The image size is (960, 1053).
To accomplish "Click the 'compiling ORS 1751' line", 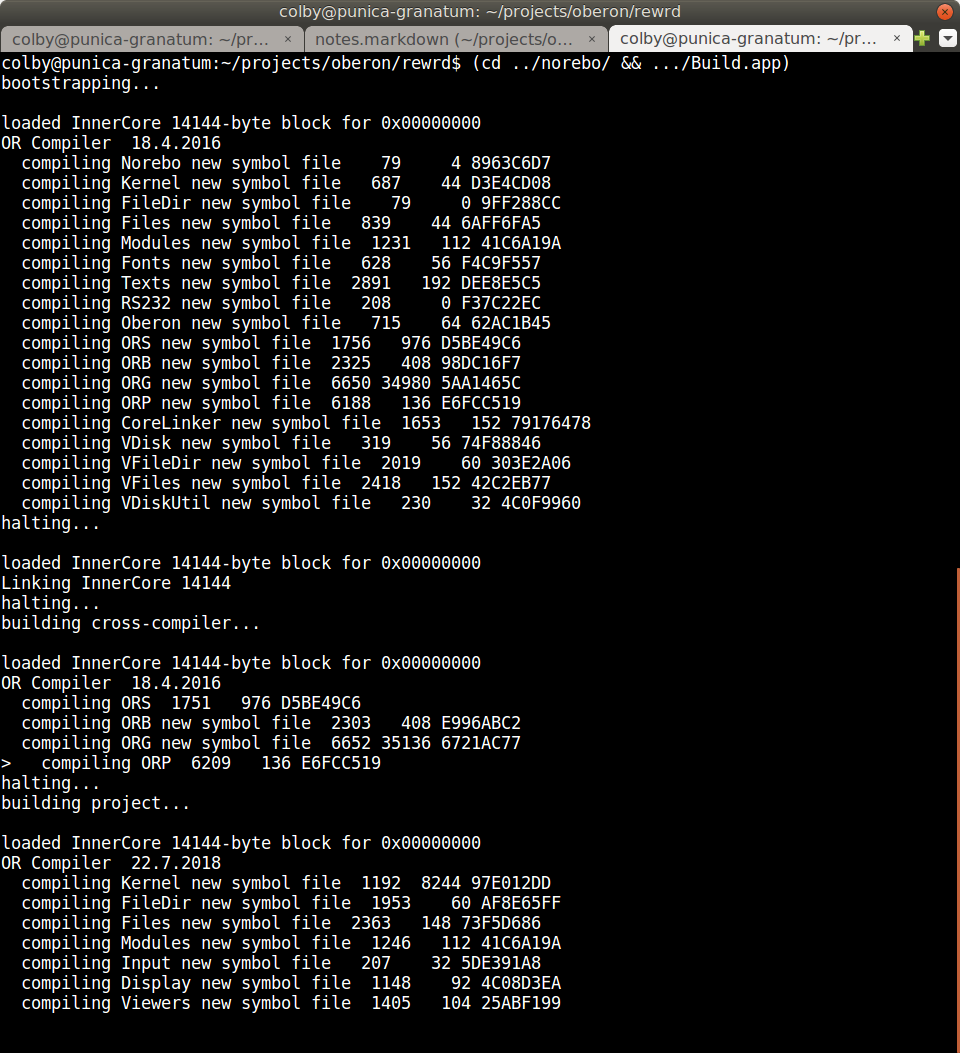I will pos(191,703).
